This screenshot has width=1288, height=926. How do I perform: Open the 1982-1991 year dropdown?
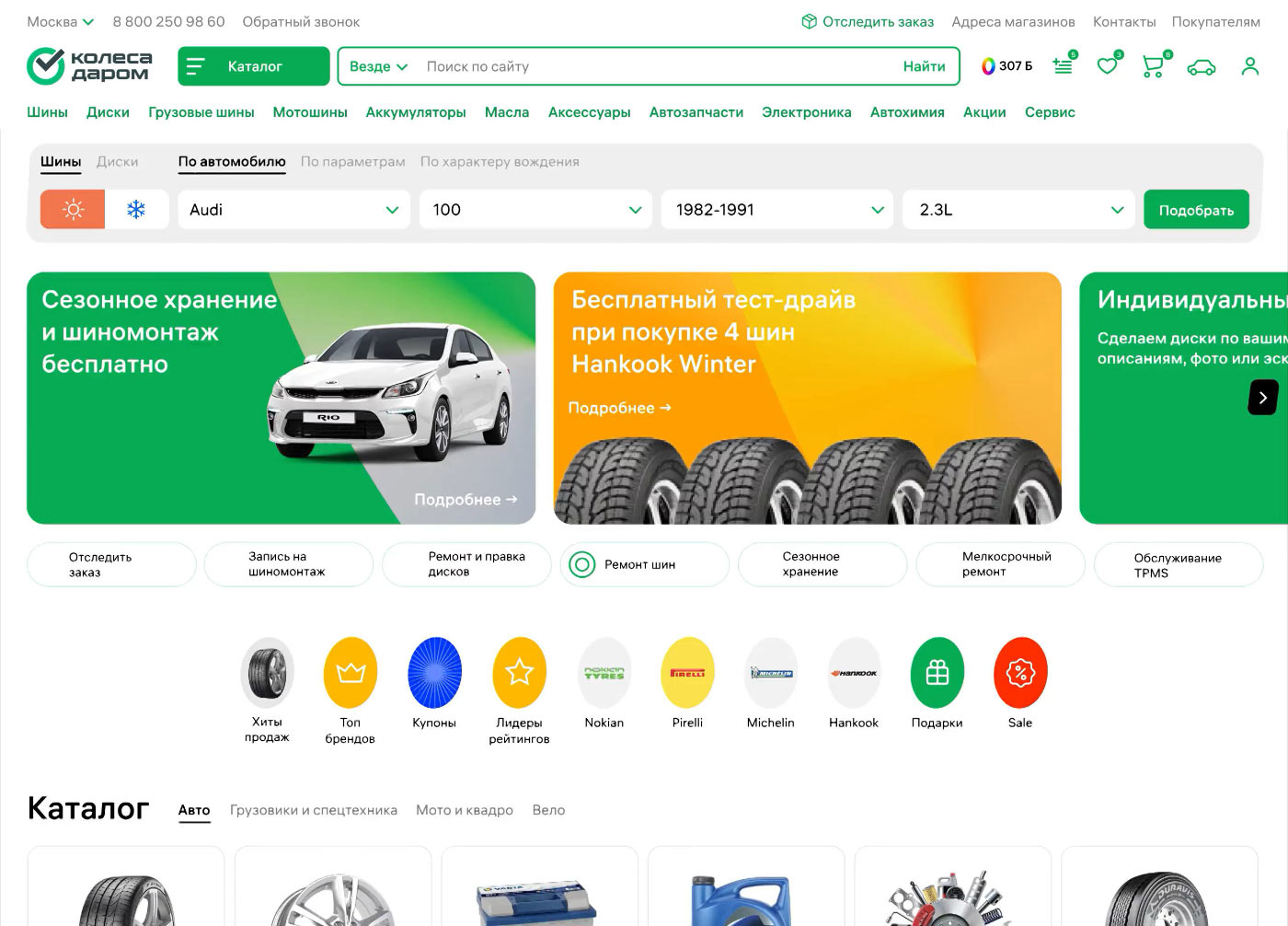pyautogui.click(x=776, y=210)
